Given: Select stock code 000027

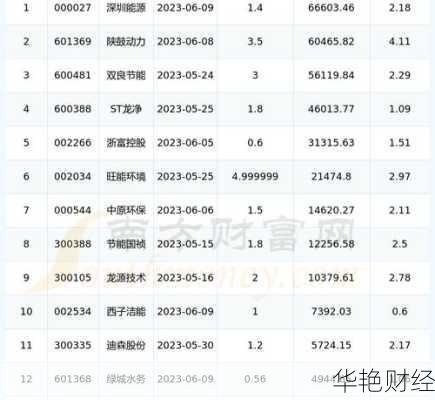Looking at the screenshot, I should point(73,8).
